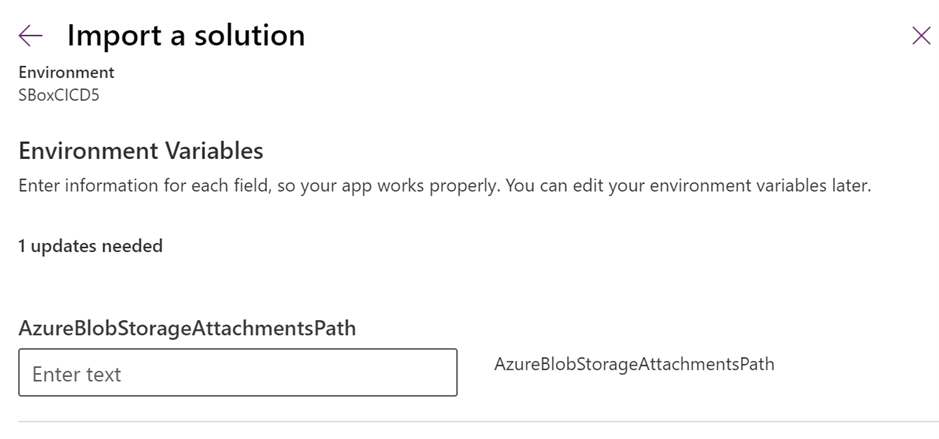Click the AzureBlobStorageAttachmentsPath text input field
939x439 pixels.
point(237,372)
